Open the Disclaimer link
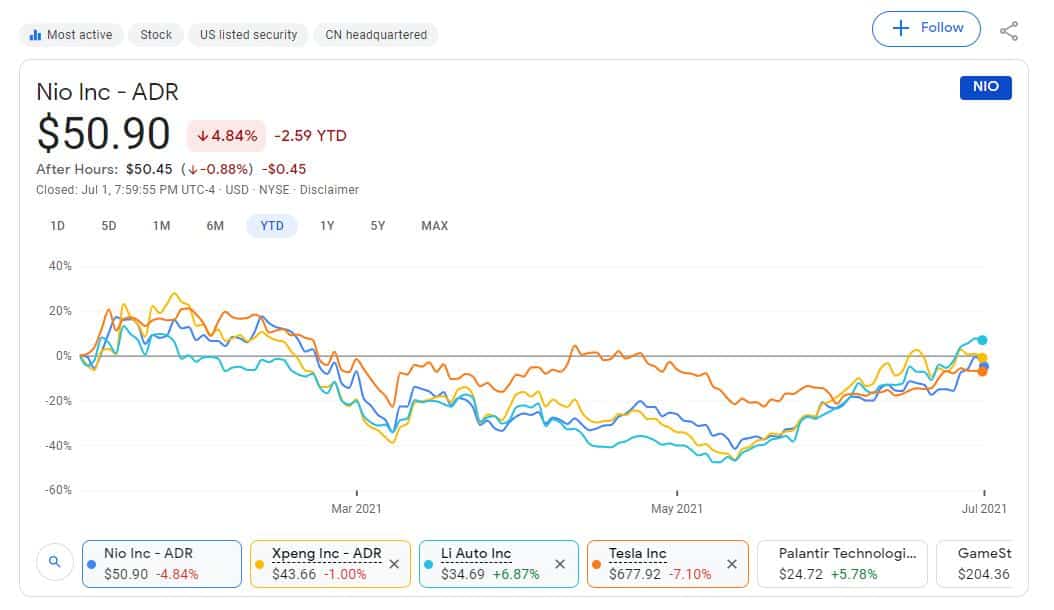 pos(330,190)
